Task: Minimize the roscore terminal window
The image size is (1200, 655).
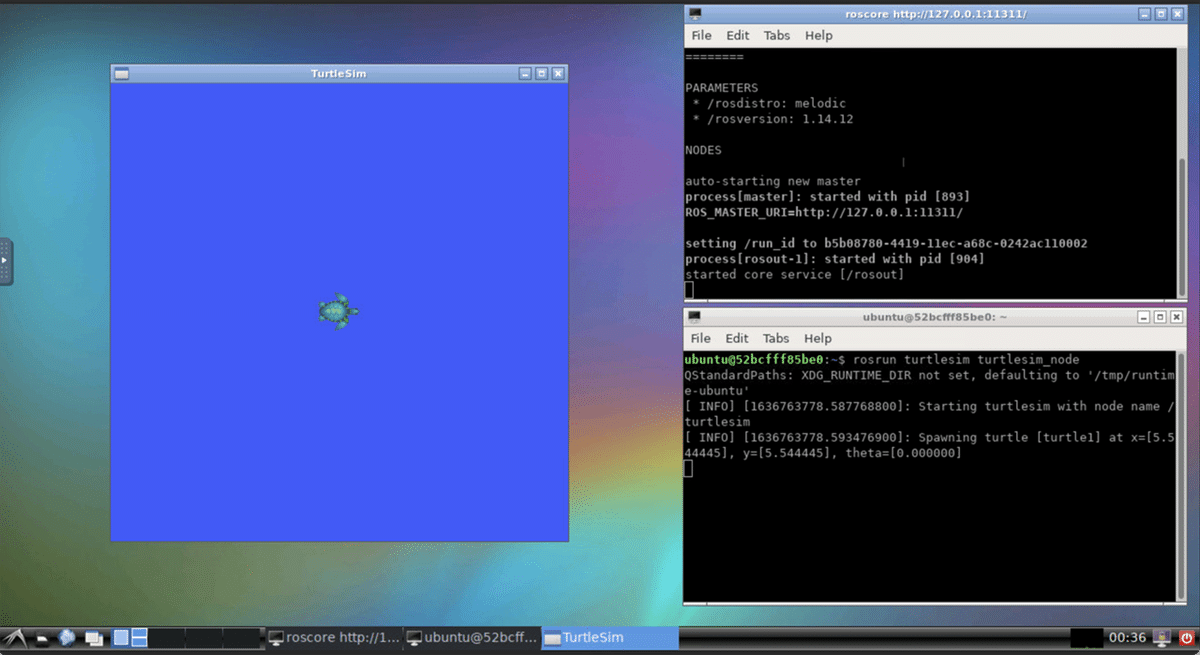Action: pos(1144,14)
